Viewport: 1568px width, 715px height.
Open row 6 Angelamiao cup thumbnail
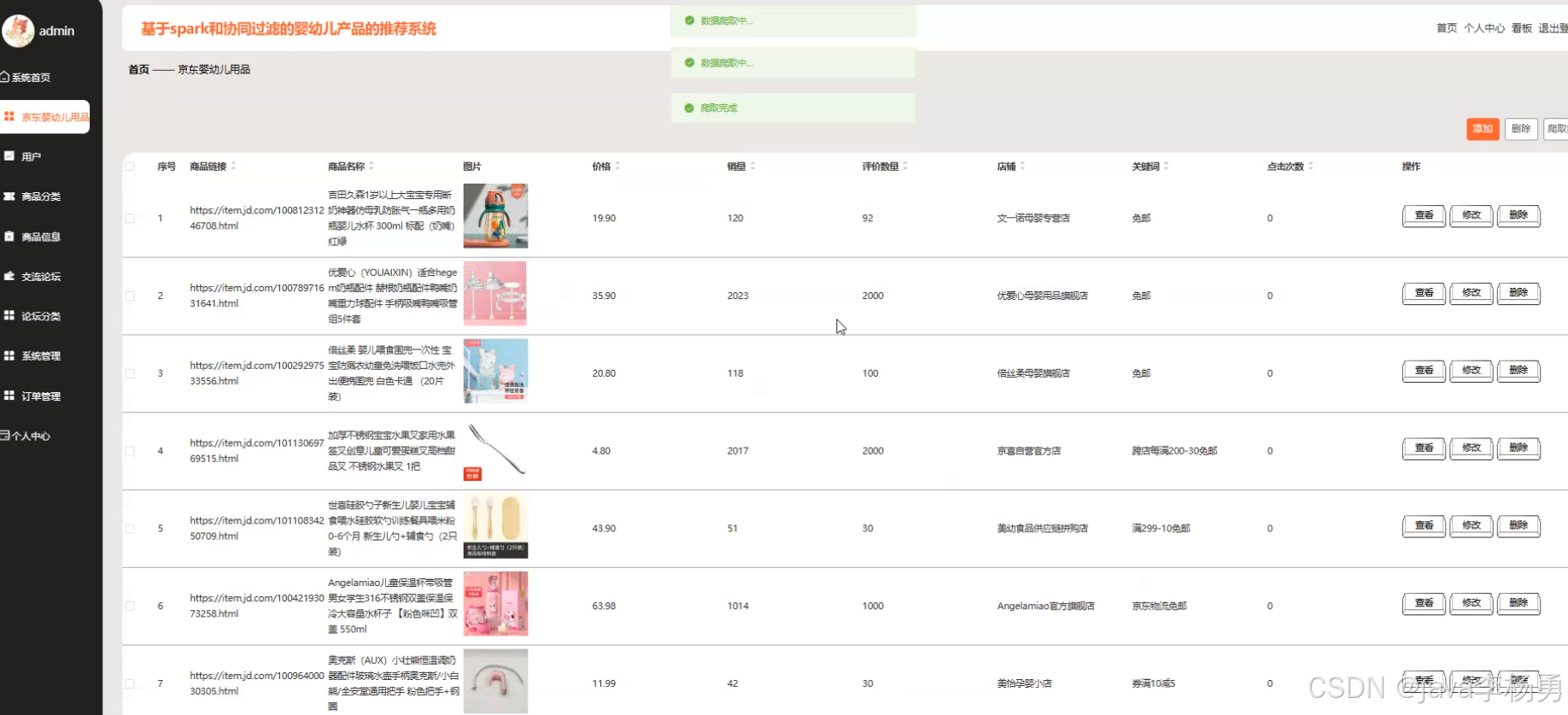[x=495, y=604]
